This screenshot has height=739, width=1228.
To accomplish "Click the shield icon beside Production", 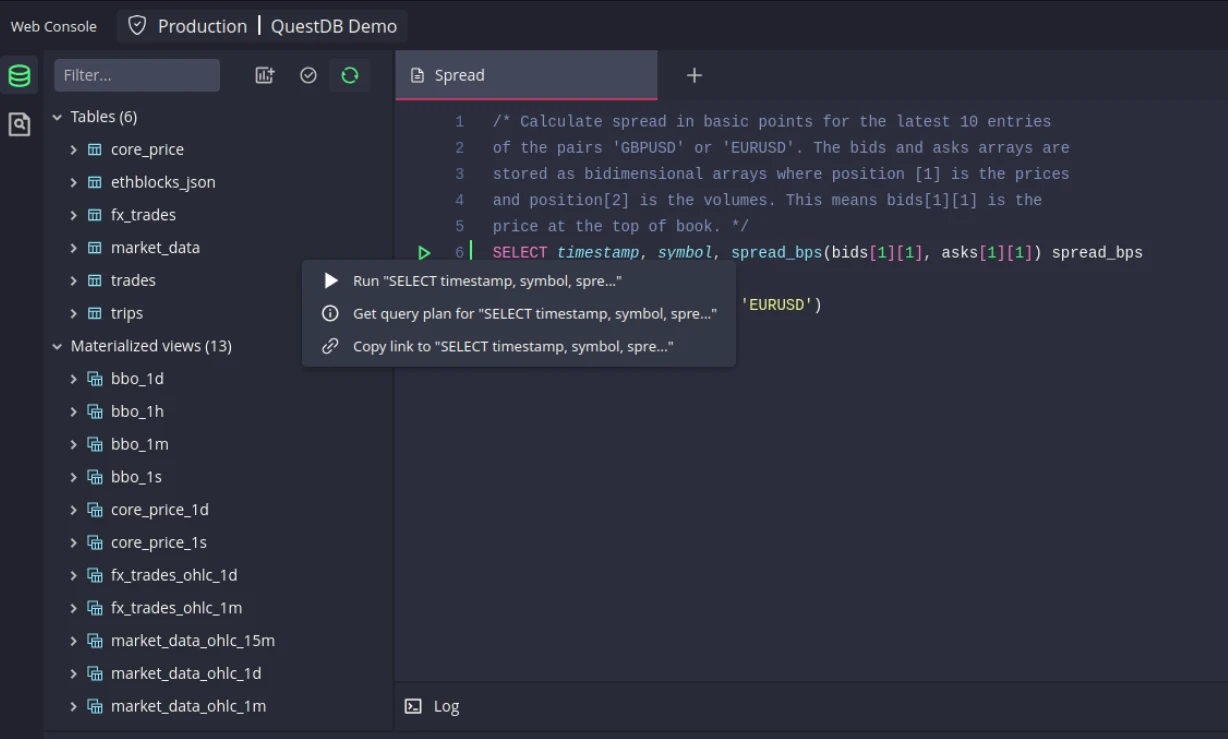I will (137, 26).
